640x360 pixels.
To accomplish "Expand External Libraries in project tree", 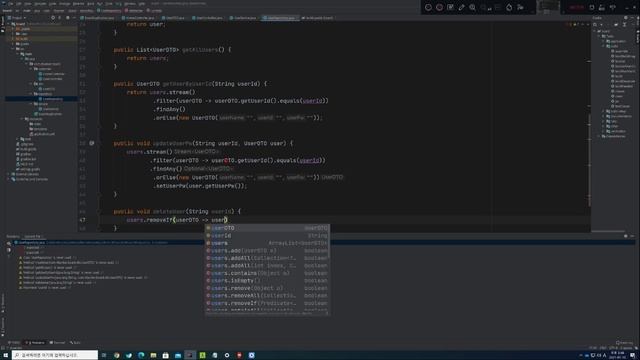I will 8,174.
